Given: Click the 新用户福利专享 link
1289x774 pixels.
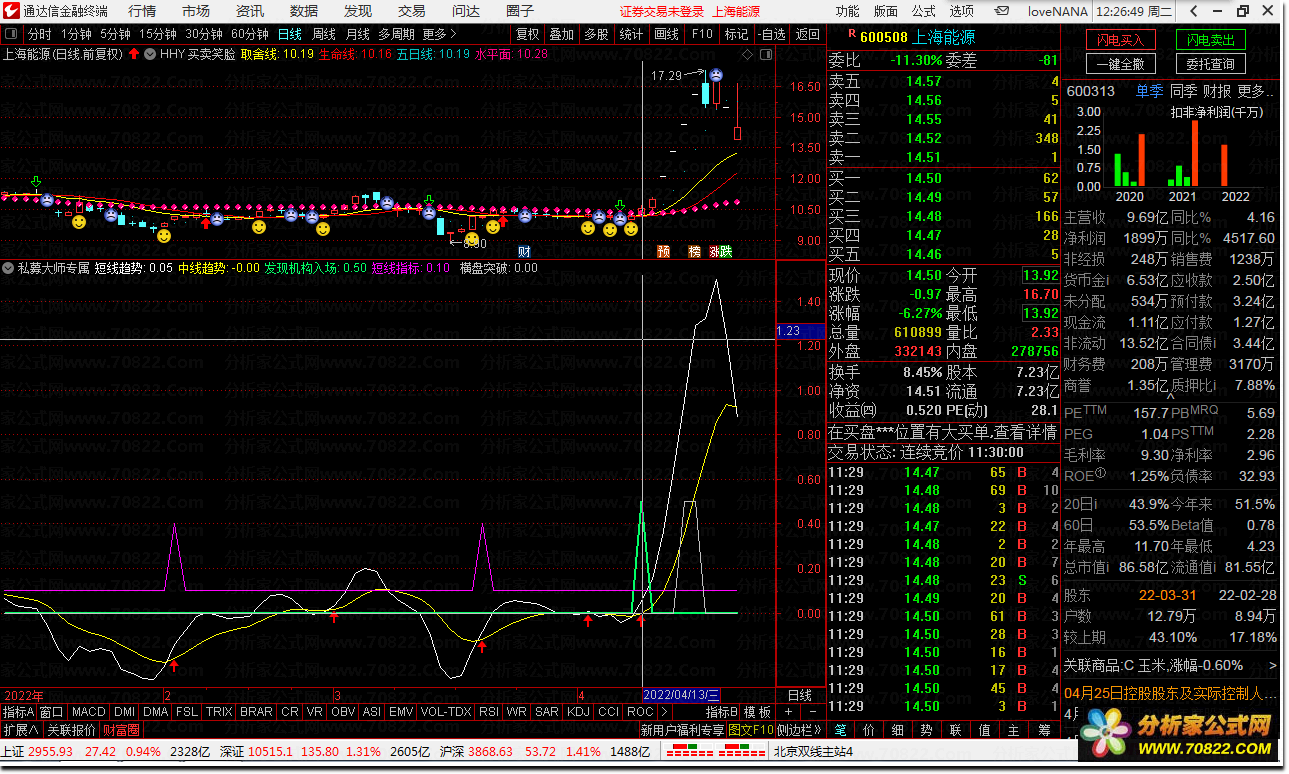Looking at the screenshot, I should tap(682, 730).
